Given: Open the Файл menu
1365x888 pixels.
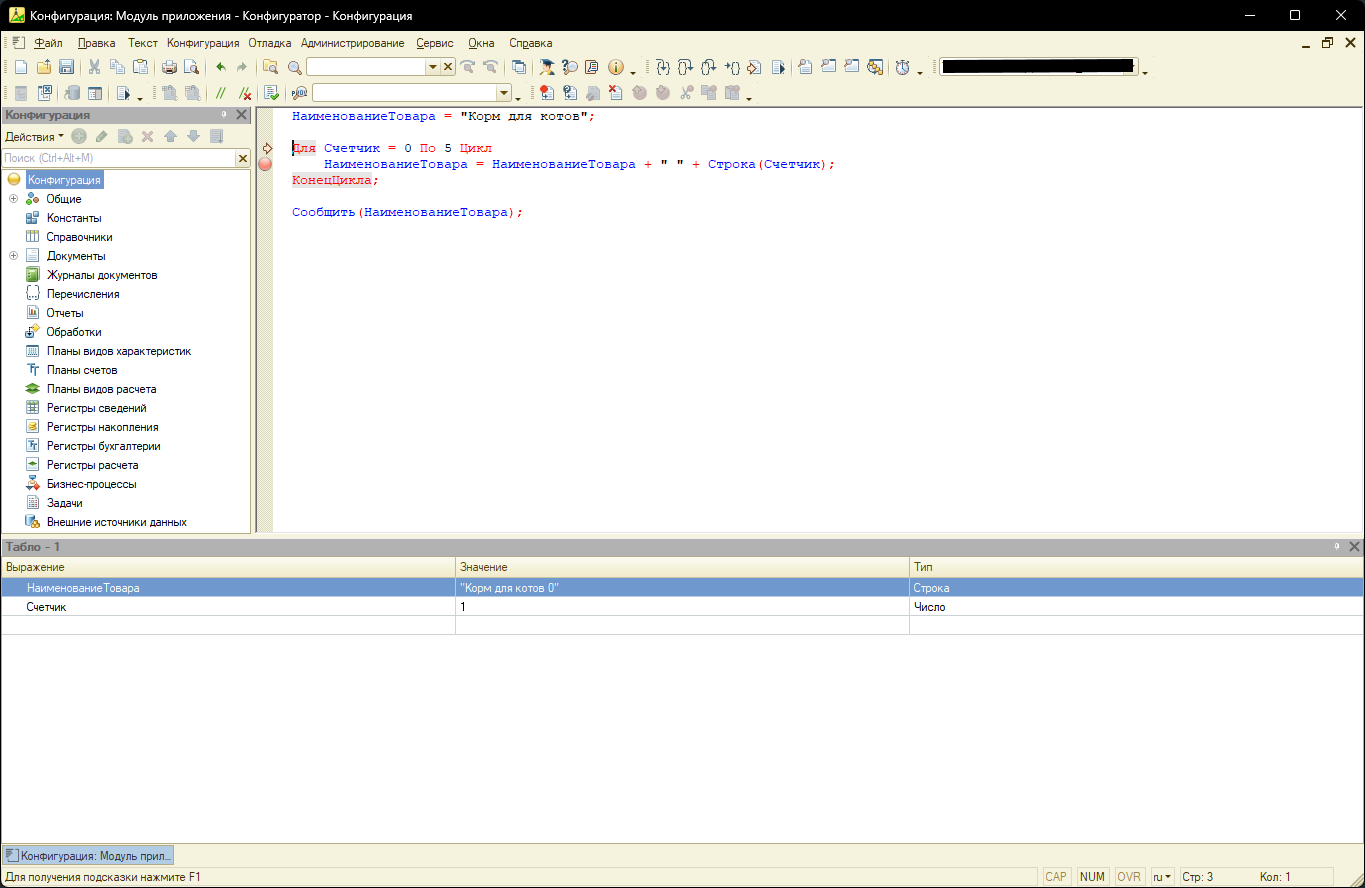Looking at the screenshot, I should 48,43.
